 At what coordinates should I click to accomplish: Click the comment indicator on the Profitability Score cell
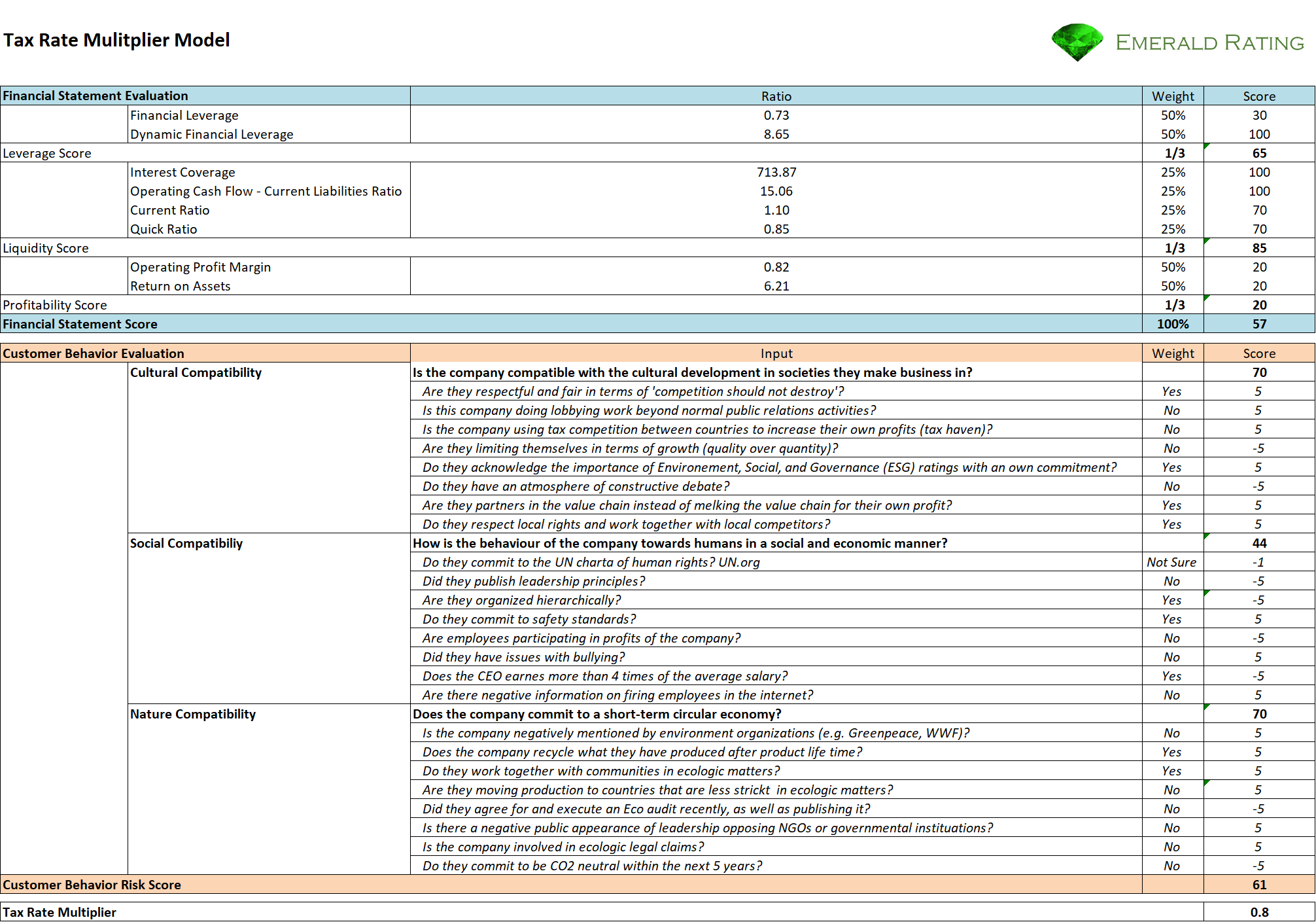click(1207, 299)
